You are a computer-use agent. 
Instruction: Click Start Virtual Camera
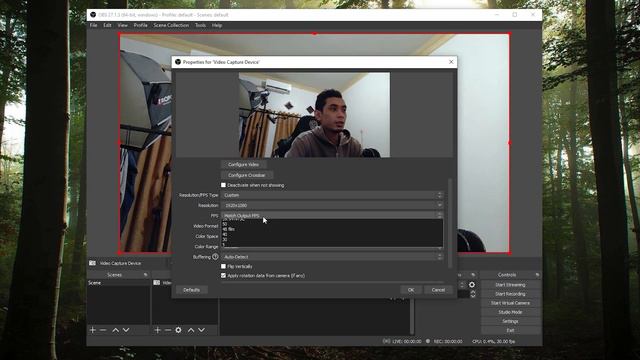tap(510, 303)
